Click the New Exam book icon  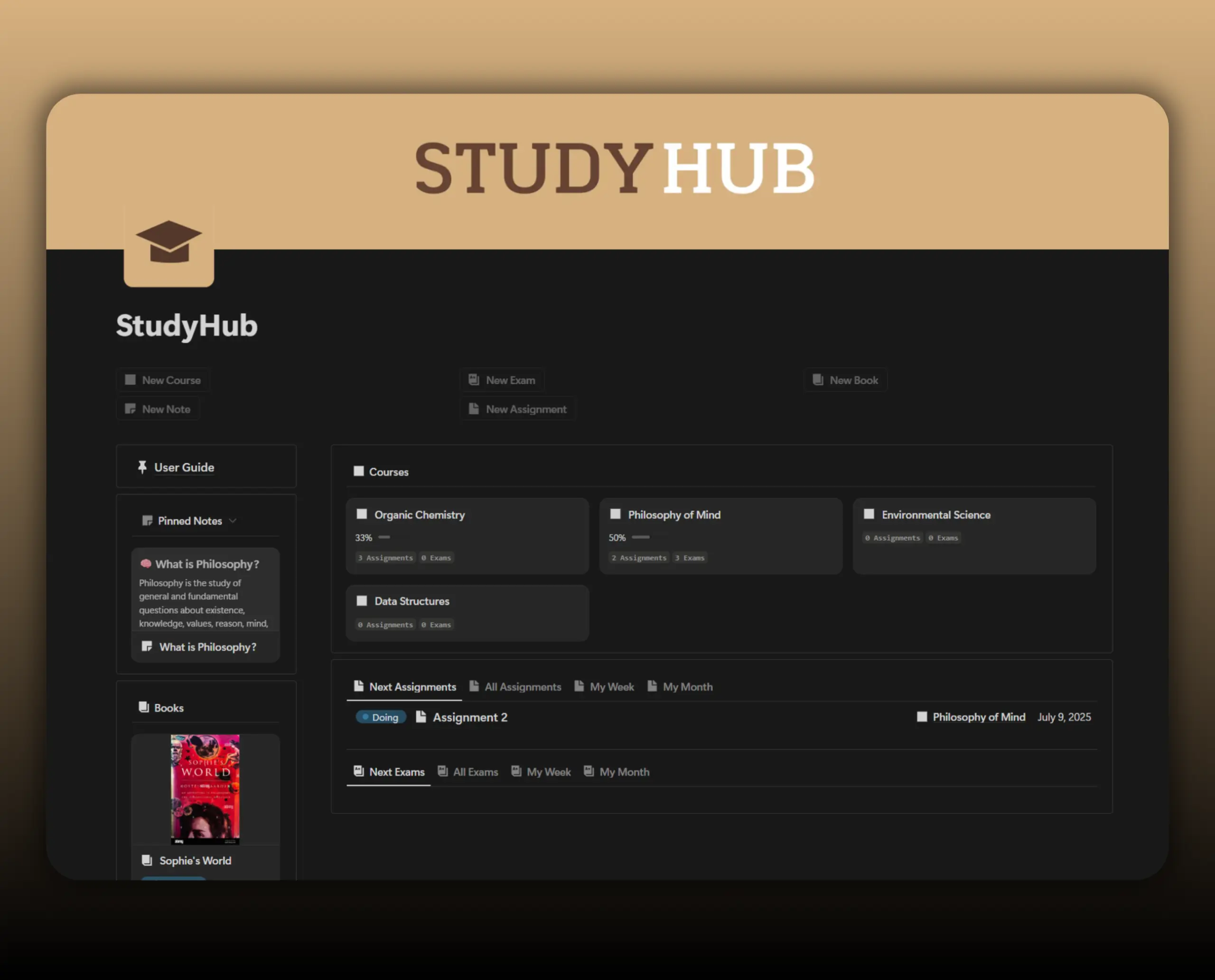(x=474, y=379)
